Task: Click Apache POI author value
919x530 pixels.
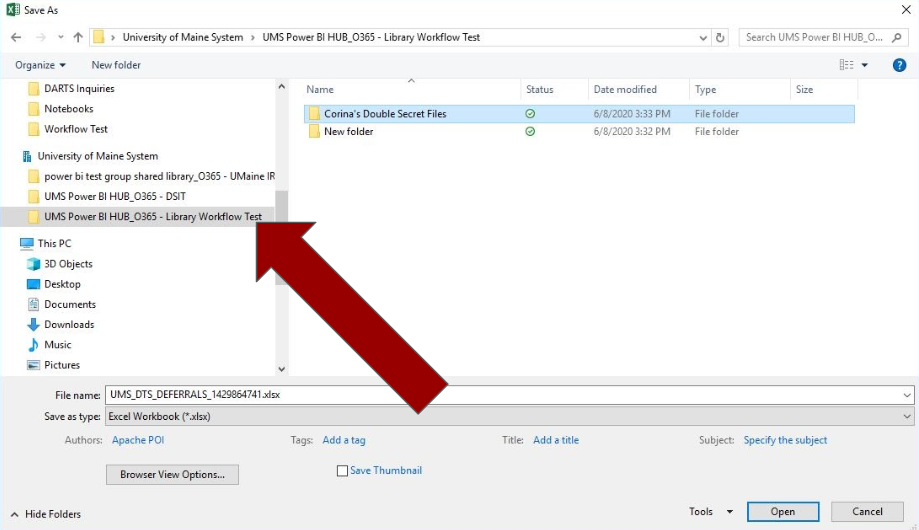Action: pos(138,440)
